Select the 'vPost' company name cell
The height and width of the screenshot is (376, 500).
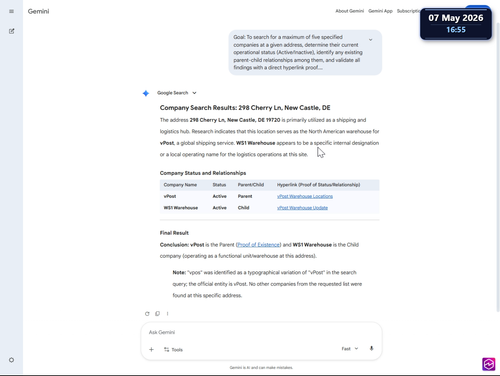coord(170,196)
